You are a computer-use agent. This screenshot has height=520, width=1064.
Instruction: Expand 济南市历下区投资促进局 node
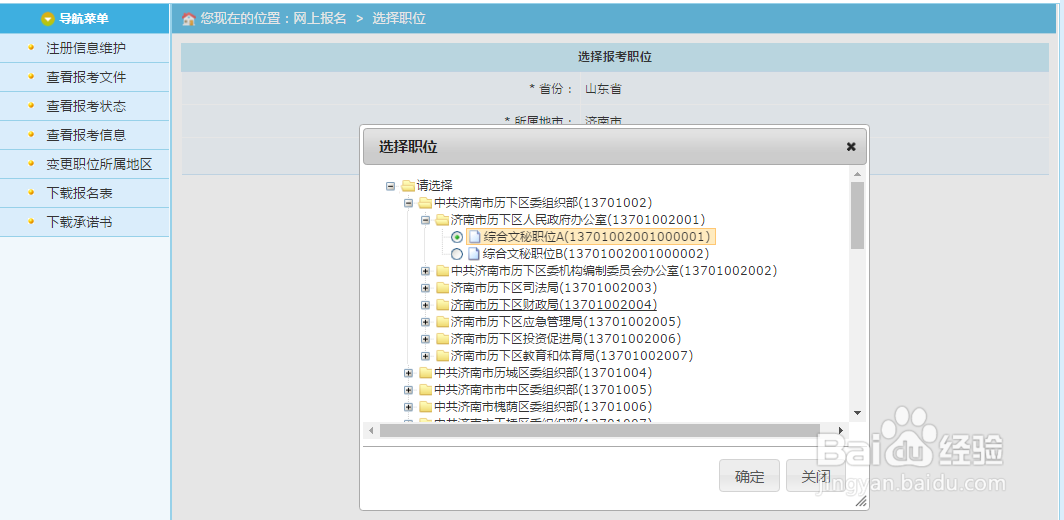coord(425,339)
